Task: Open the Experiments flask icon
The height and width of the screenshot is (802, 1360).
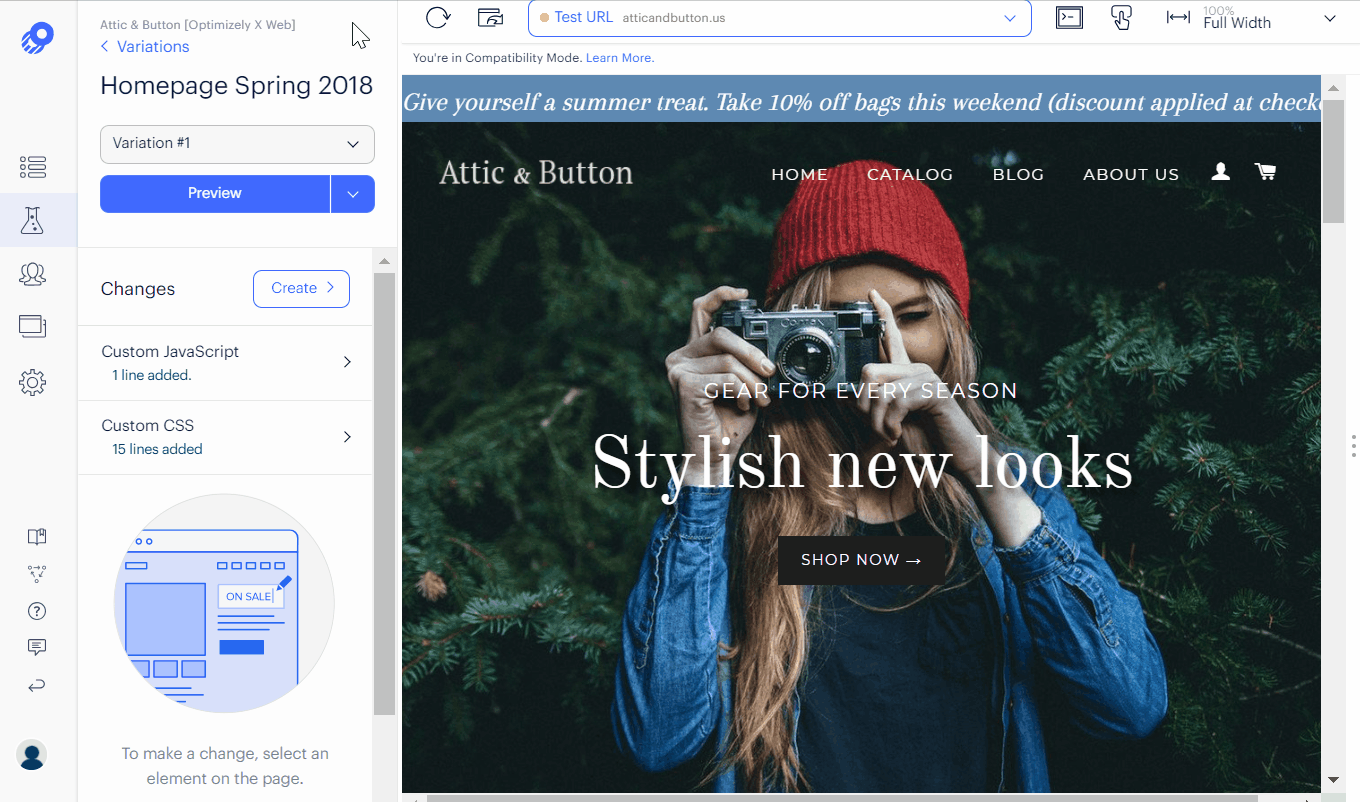Action: point(33,221)
